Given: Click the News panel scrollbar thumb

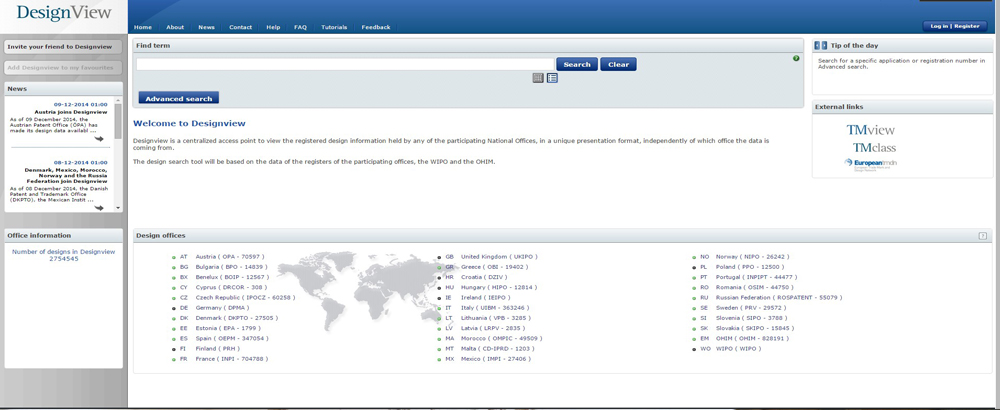Looking at the screenshot, I should click(x=118, y=121).
